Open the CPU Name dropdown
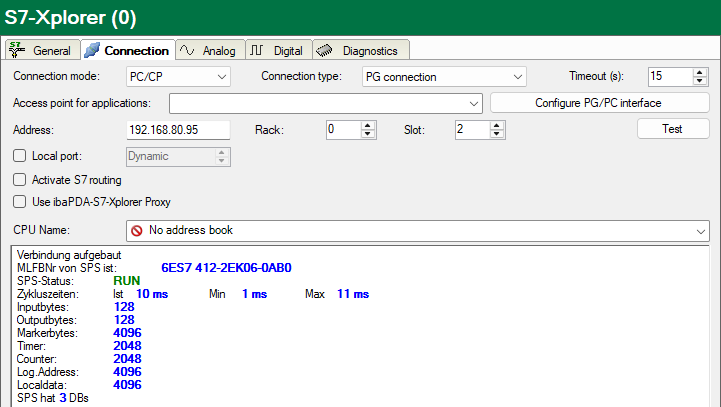 [x=701, y=231]
